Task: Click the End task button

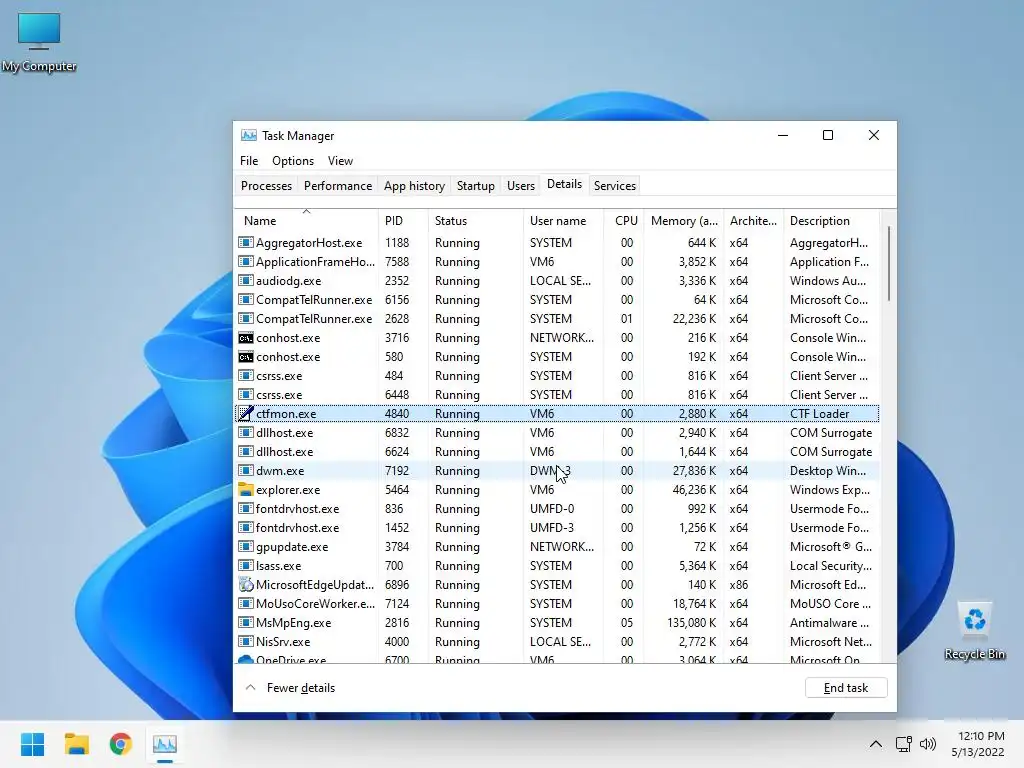Action: [846, 688]
